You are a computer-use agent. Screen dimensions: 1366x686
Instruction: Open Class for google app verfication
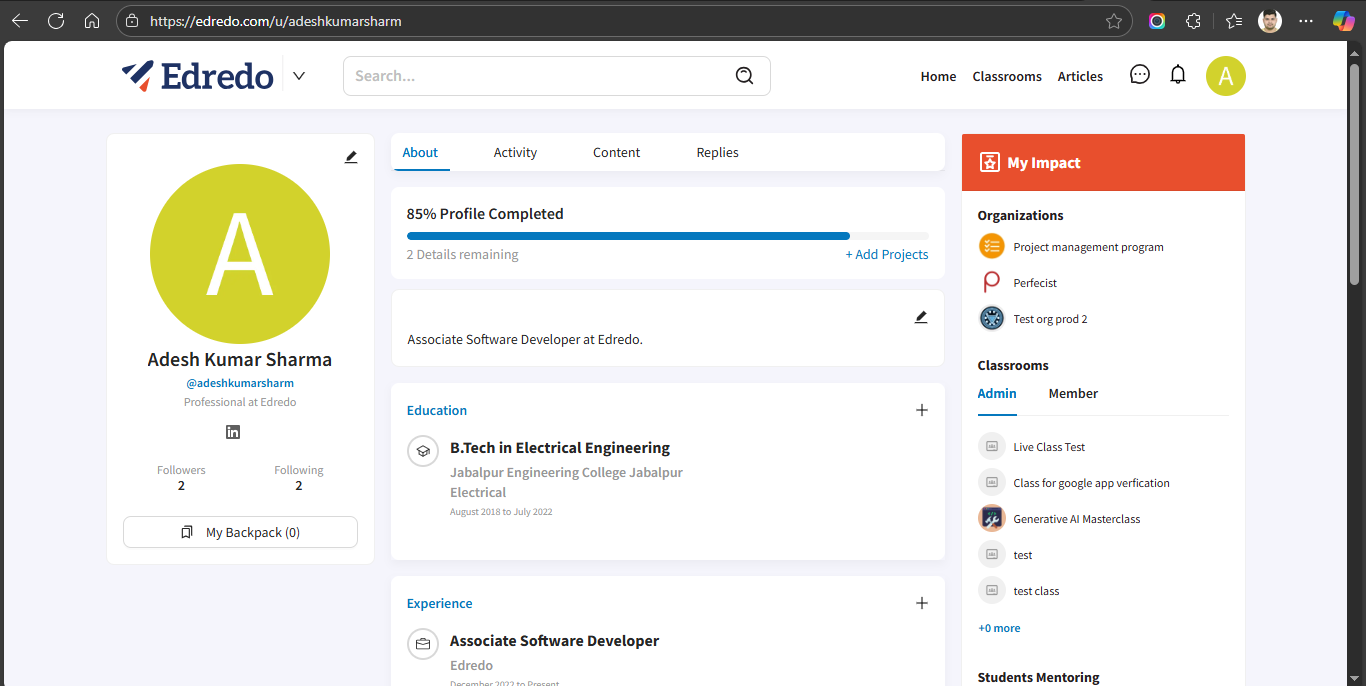[x=1091, y=483]
